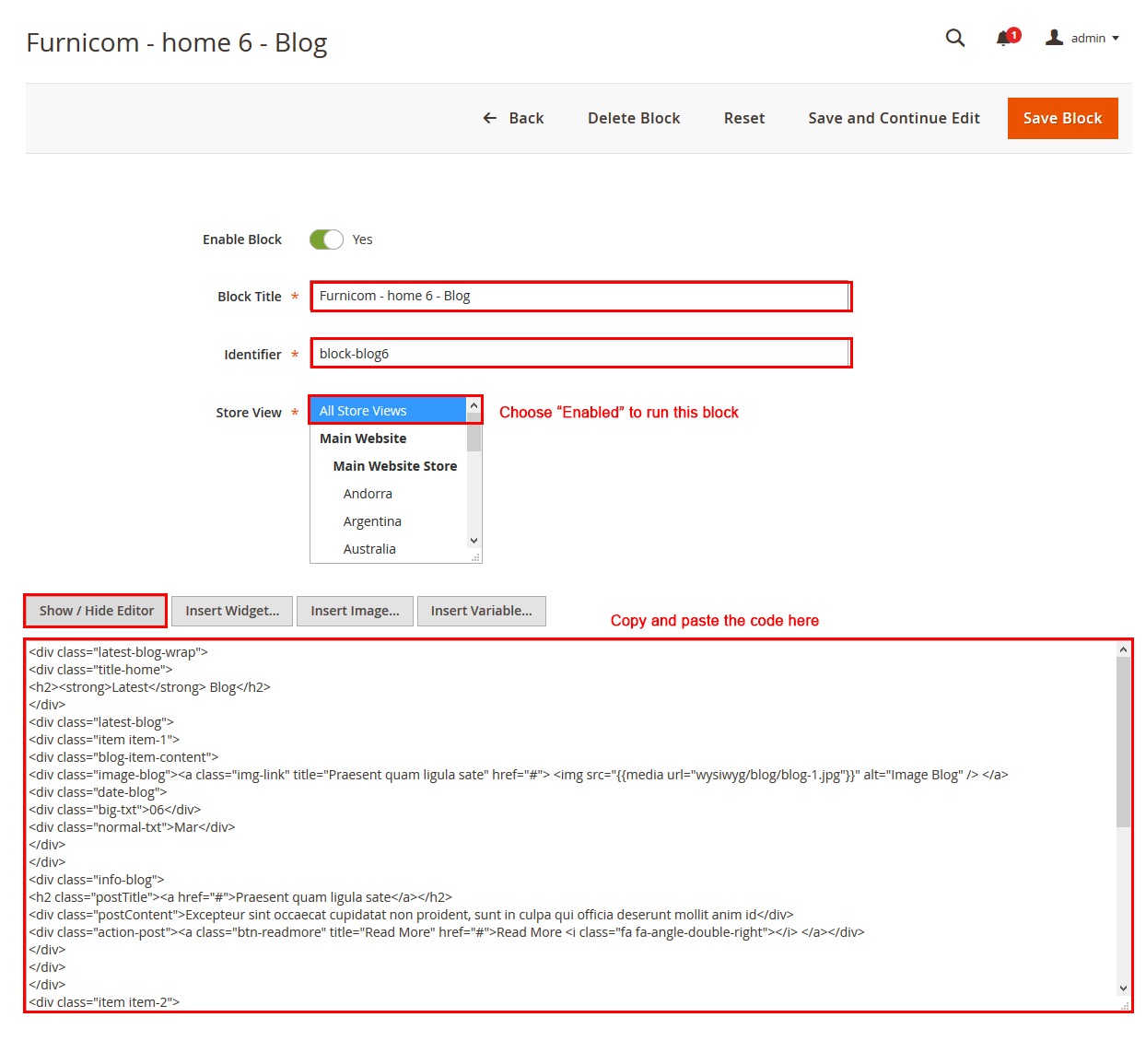
Task: Open the notifications bell icon
Action: point(1006,38)
